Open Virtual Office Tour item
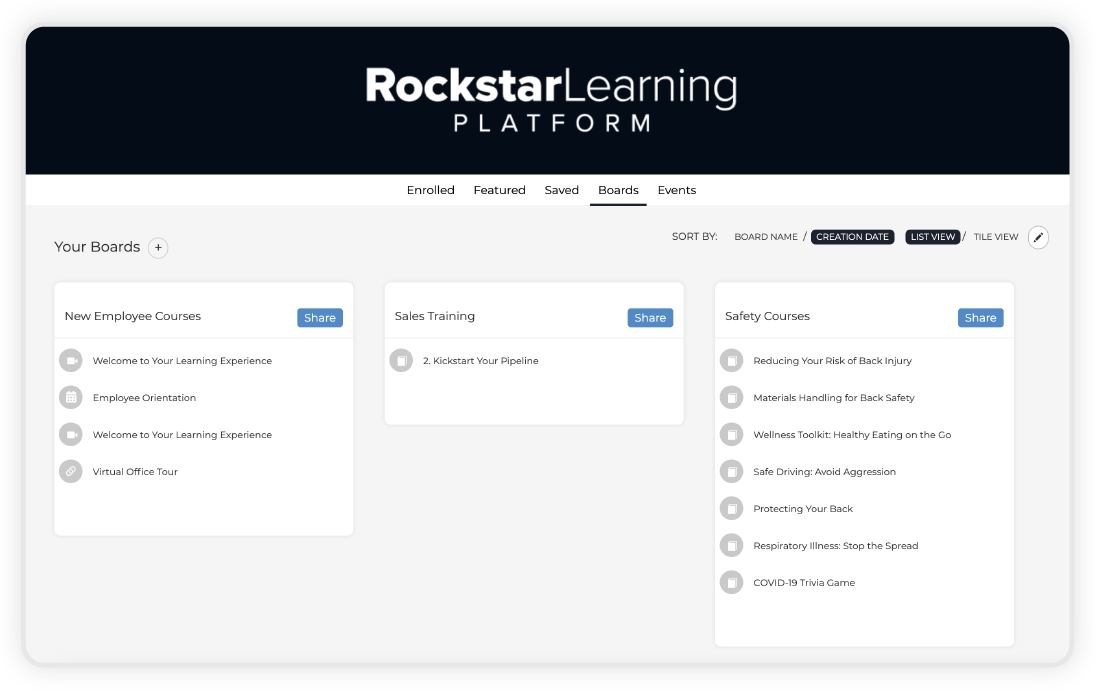This screenshot has width=1095, height=690. point(135,471)
